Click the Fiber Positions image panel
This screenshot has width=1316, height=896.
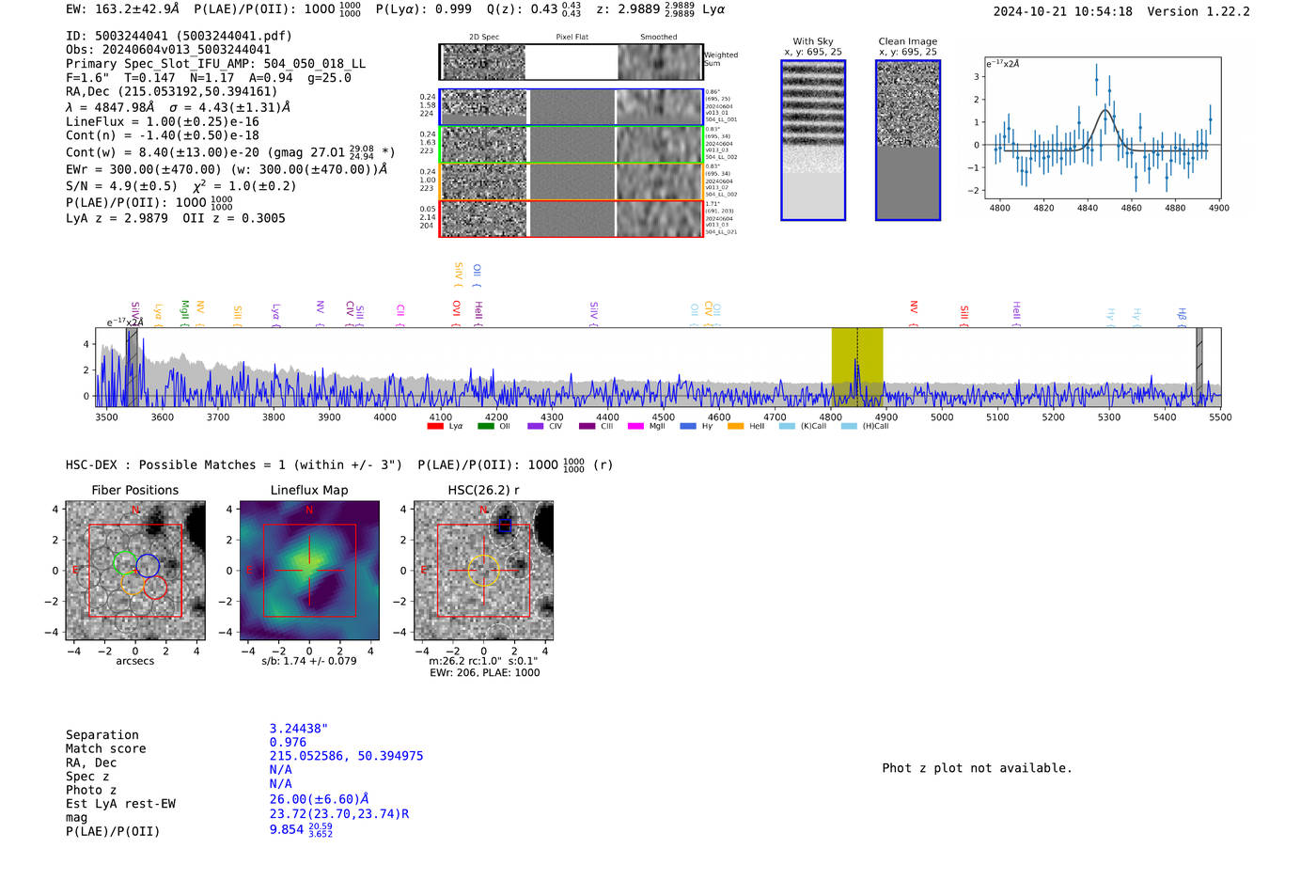point(135,571)
